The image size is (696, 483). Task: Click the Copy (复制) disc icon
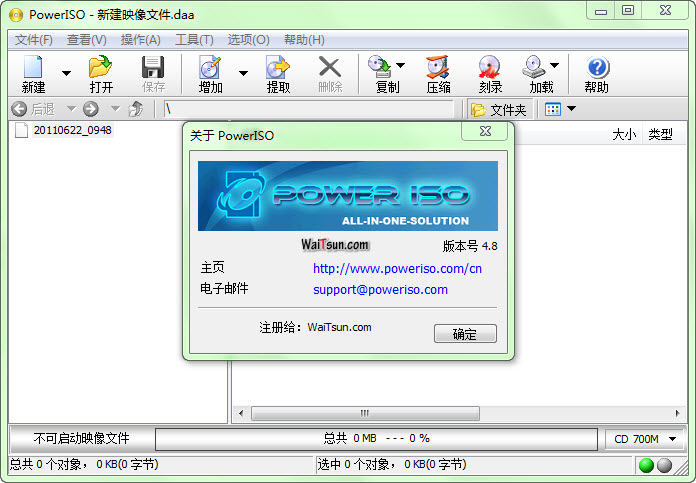[x=381, y=68]
